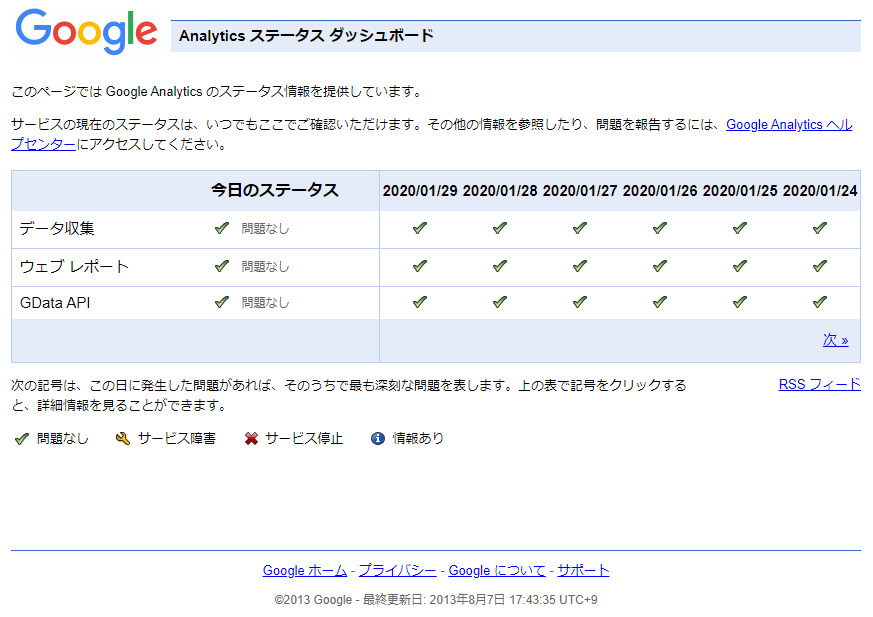Click the 2020/01/27 column header

click(580, 191)
